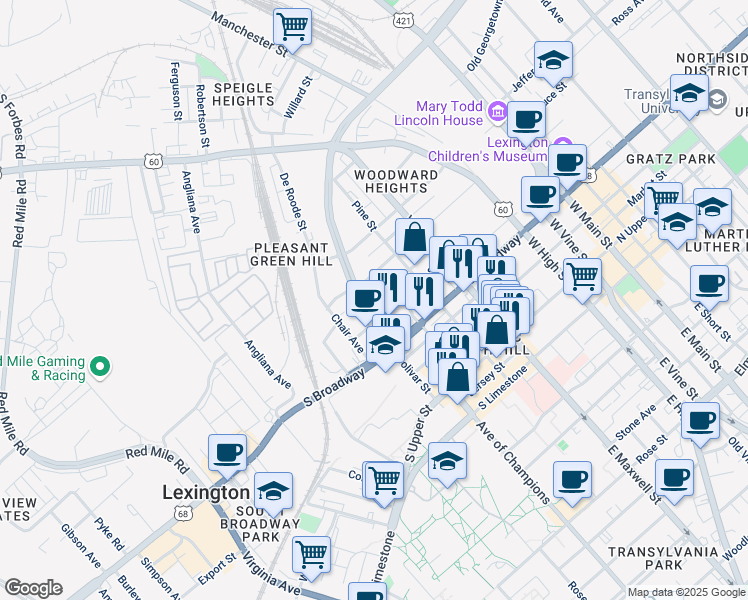Click the school marker above Martin Luther label
Screen dimensions: 748x600
point(712,207)
